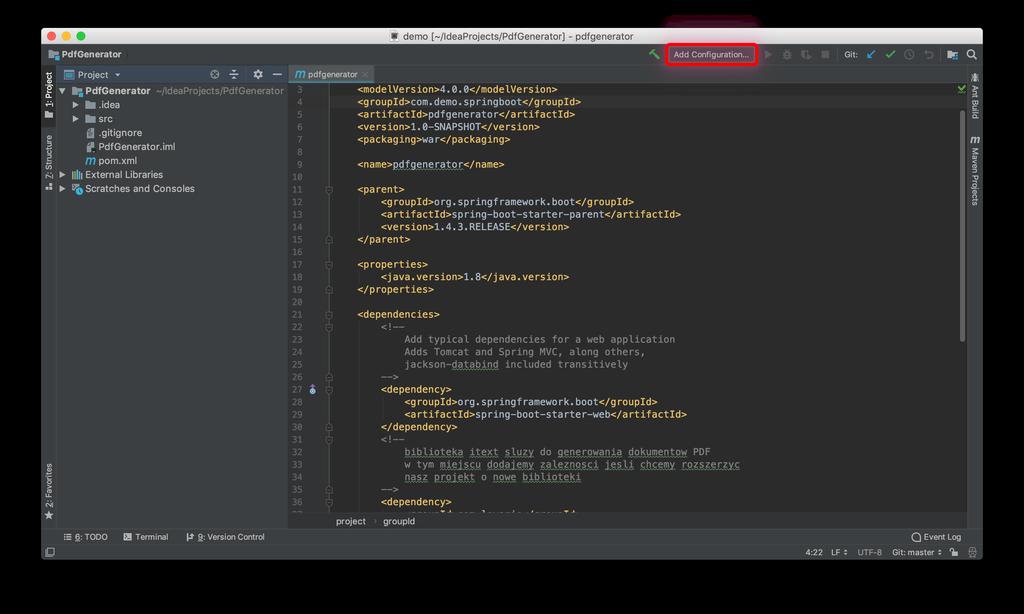Select the pom.xml file in tree
Image resolution: width=1024 pixels, height=614 pixels.
(x=111, y=161)
